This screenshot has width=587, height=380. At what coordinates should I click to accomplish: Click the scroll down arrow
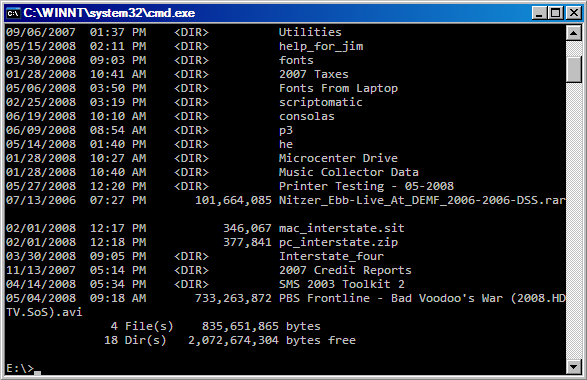[574, 366]
